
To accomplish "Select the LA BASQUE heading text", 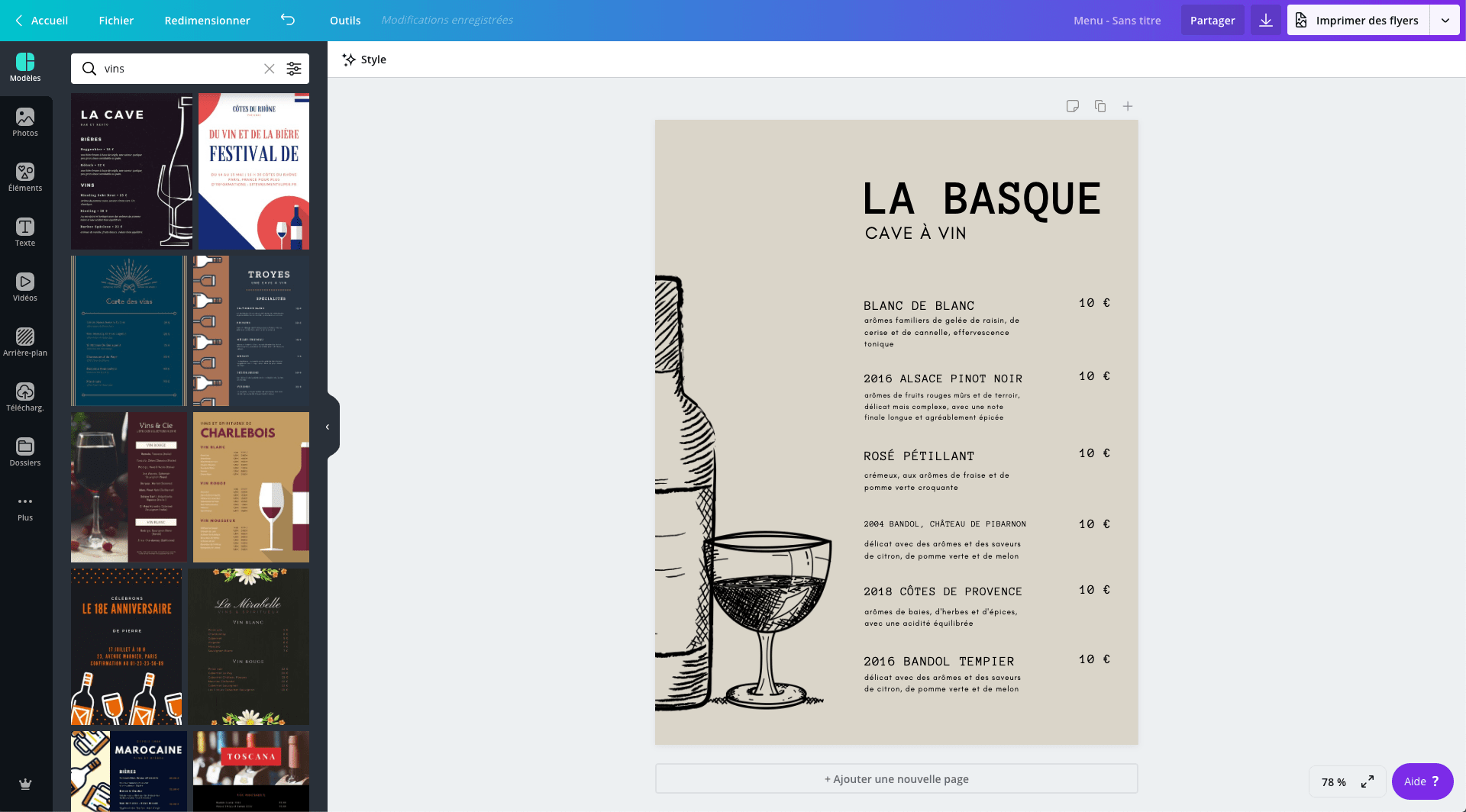I will pos(982,199).
